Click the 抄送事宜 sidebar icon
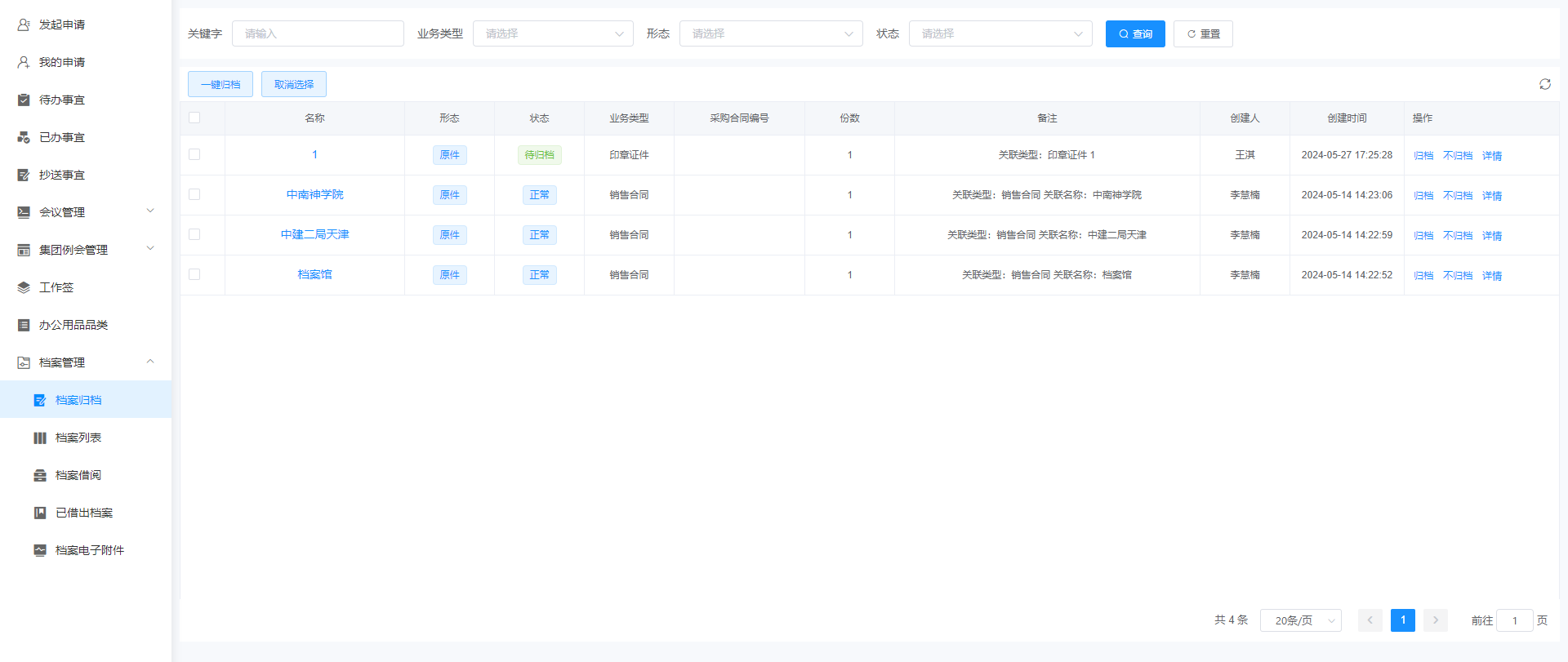The height and width of the screenshot is (662, 1568). 24,175
